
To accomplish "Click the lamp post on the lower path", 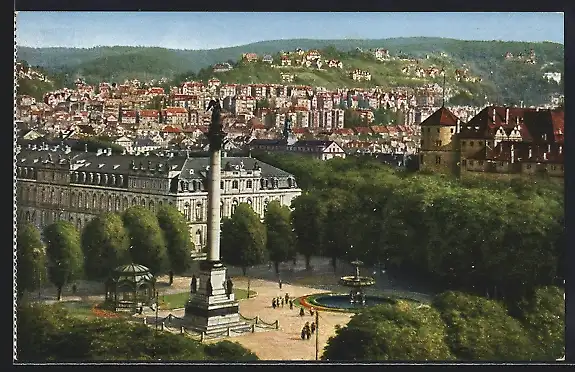I will pyautogui.click(x=317, y=335).
